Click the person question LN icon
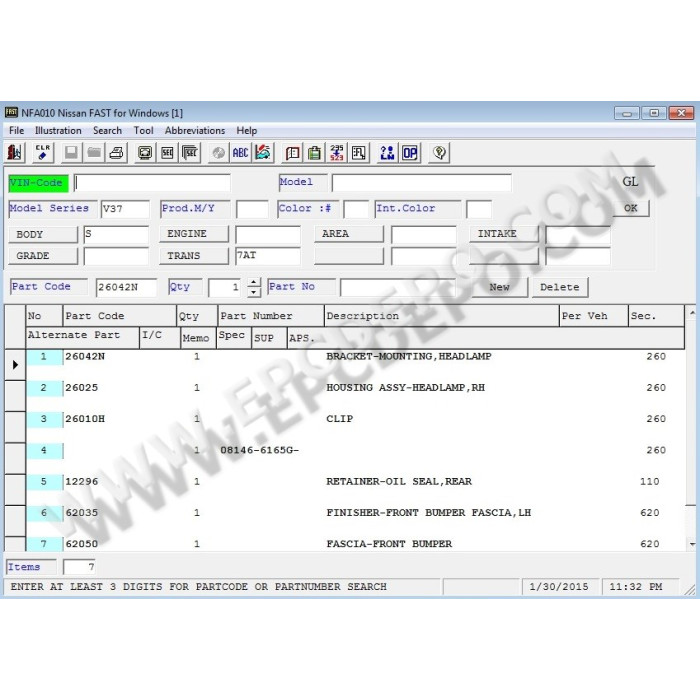Viewport: 700px width, 700px height. click(x=387, y=153)
